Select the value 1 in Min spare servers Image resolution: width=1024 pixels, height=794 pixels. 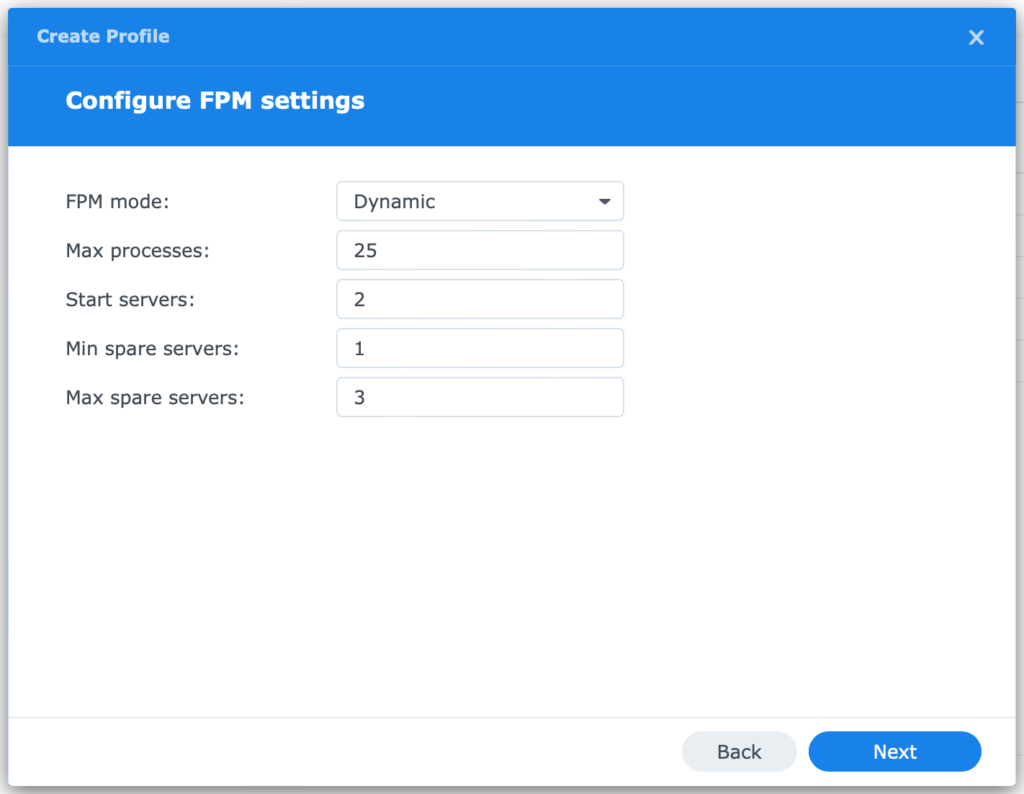362,348
